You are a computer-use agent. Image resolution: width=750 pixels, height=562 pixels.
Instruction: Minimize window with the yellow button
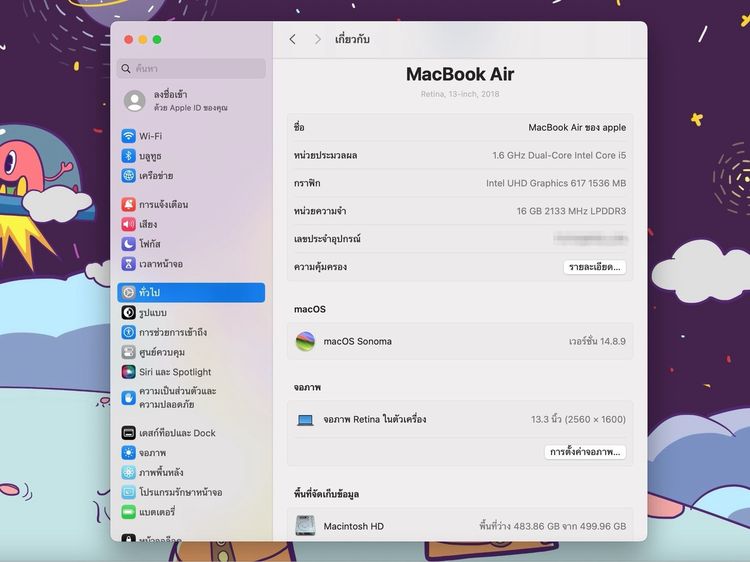(143, 40)
